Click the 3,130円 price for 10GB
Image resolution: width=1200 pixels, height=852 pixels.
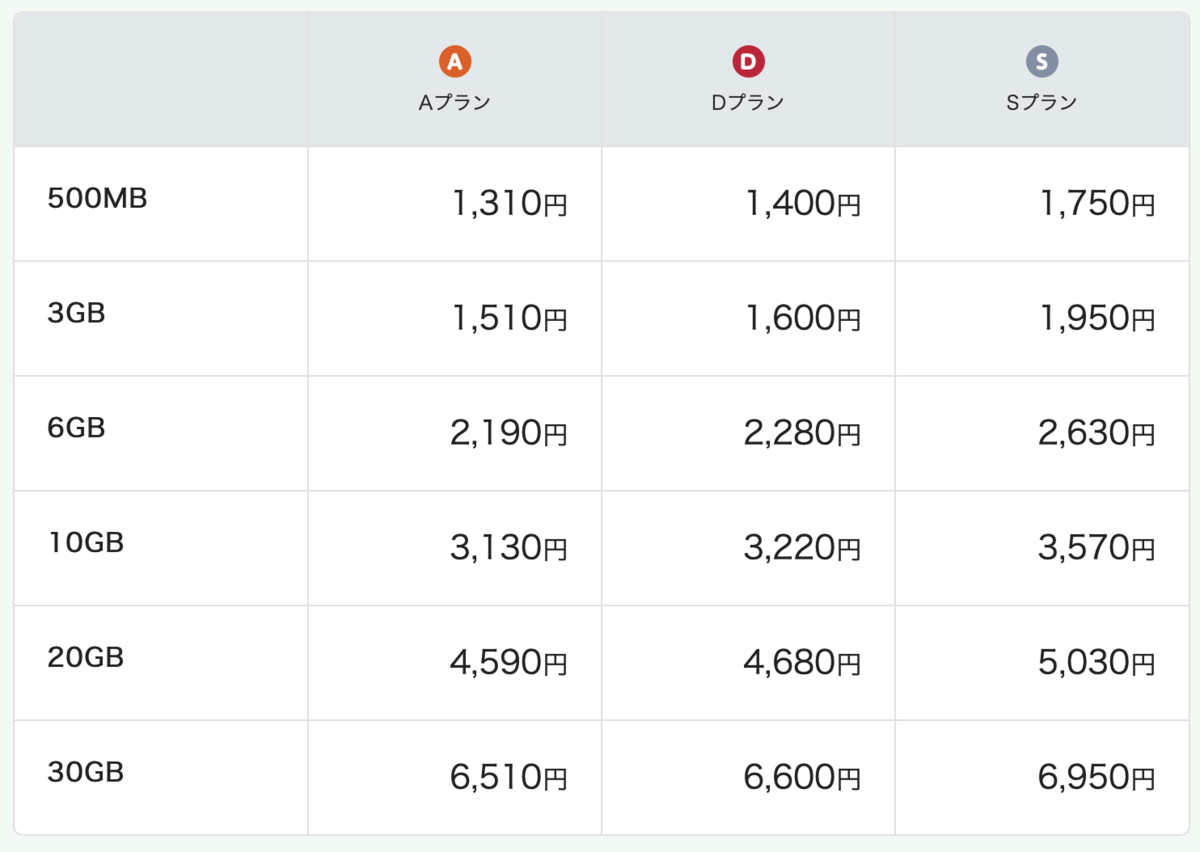(509, 548)
